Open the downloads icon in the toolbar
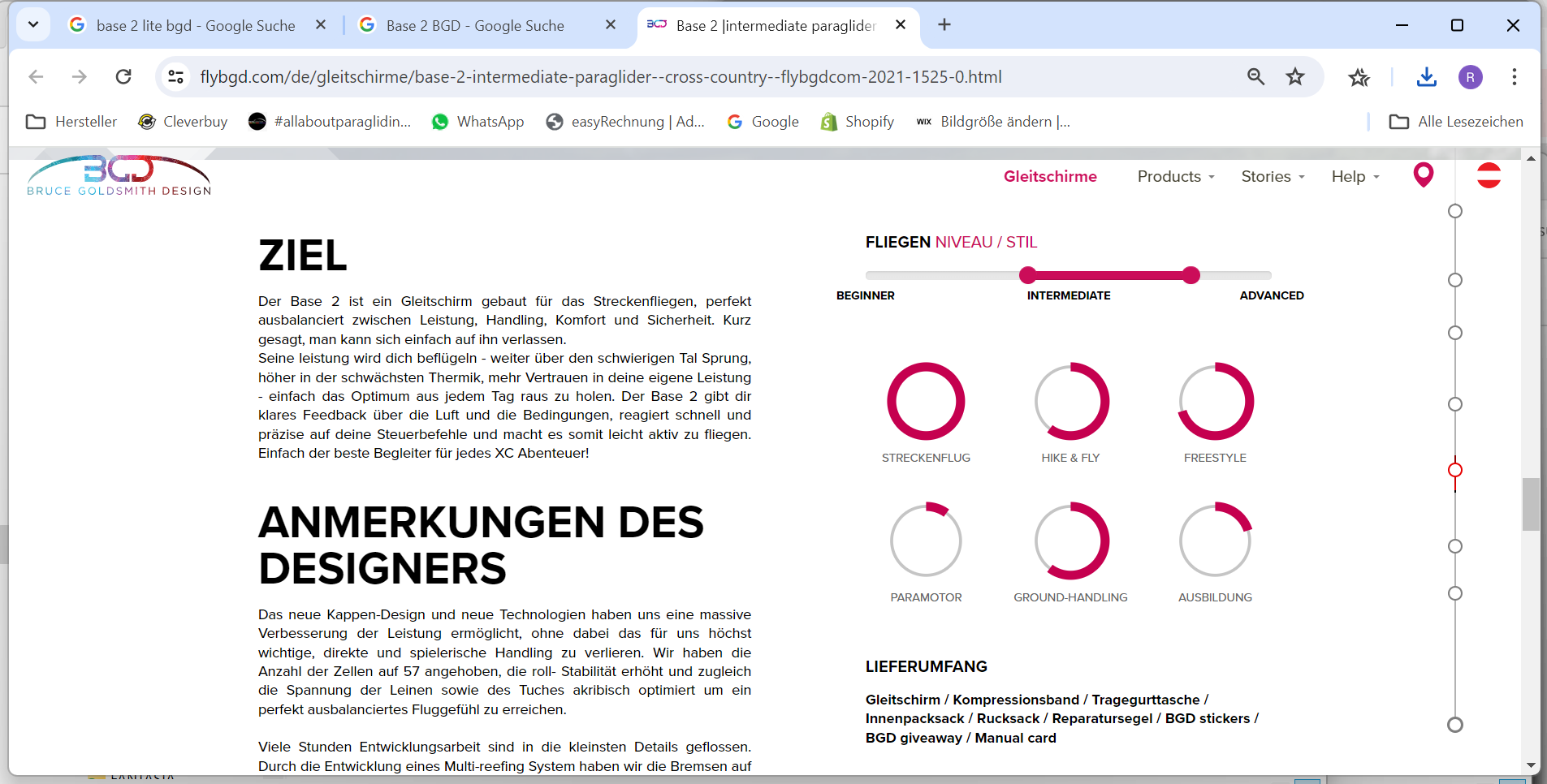Viewport: 1547px width, 784px height. tap(1426, 77)
